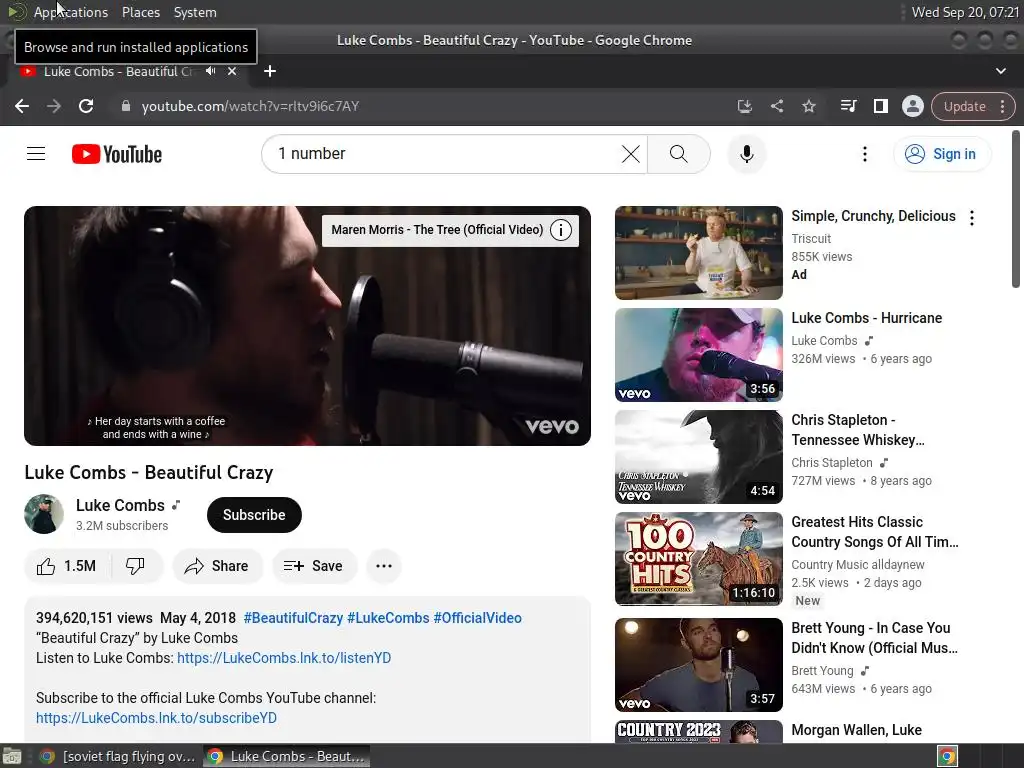Click the page vertical scrollbar
The width and height of the screenshot is (1024, 768).
click(x=1016, y=209)
